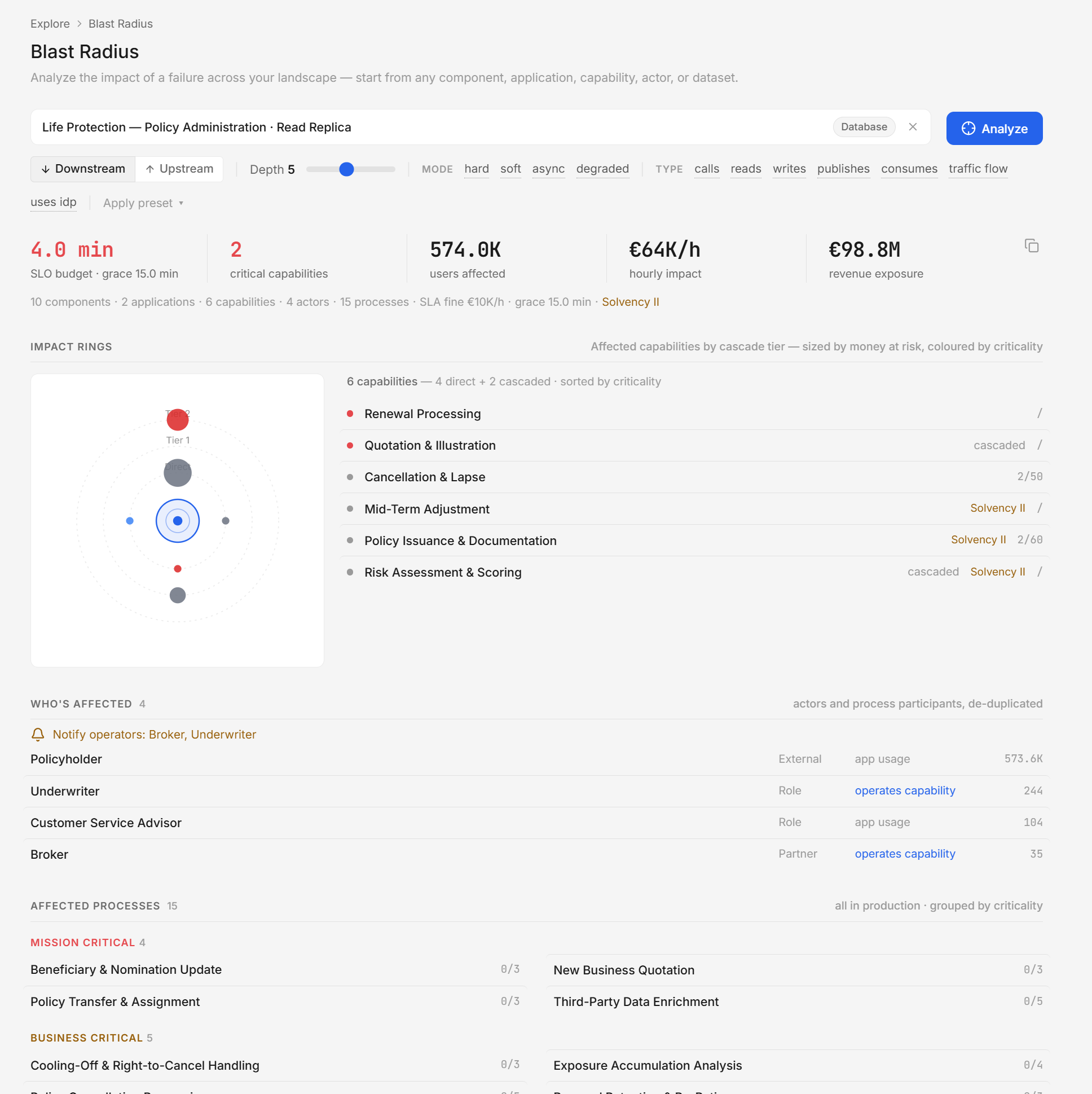Screen dimensions: 1092x1094
Task: Select Quotation & Illustration capability row
Action: point(694,446)
